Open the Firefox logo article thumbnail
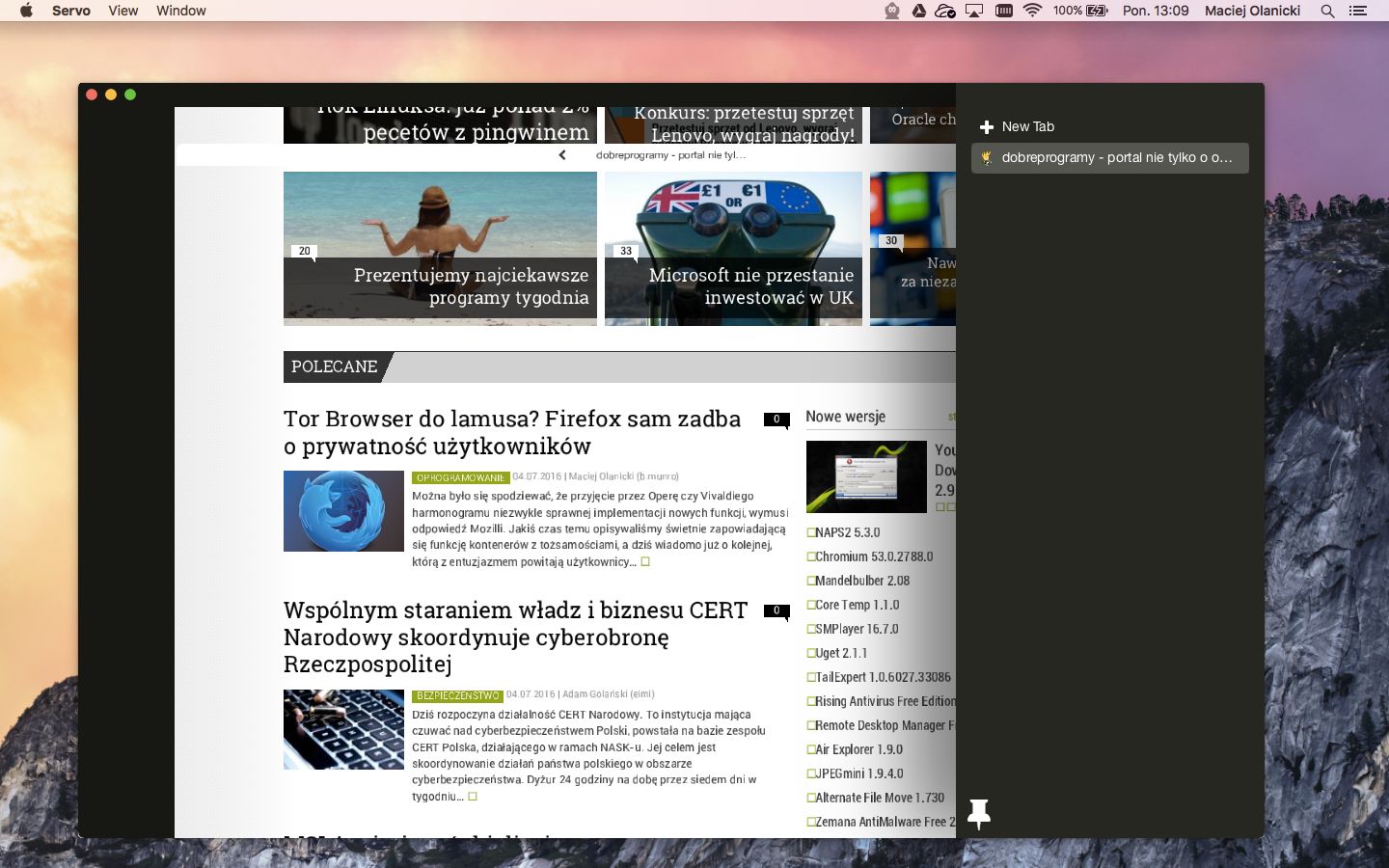Screen dimensions: 1389x868 tap(343, 511)
